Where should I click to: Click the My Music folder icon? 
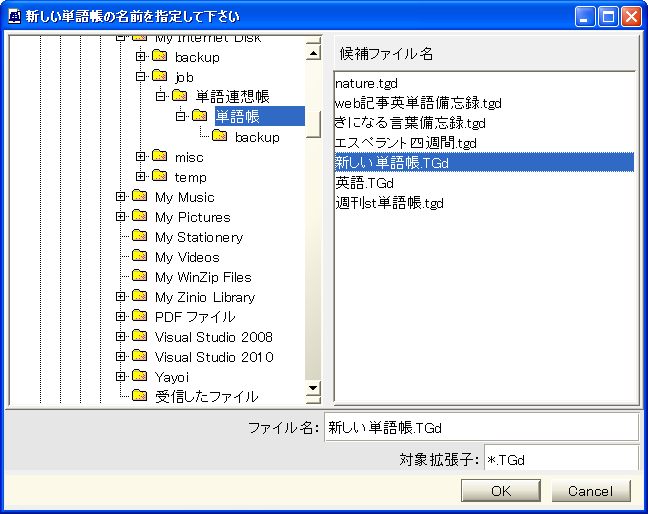140,195
